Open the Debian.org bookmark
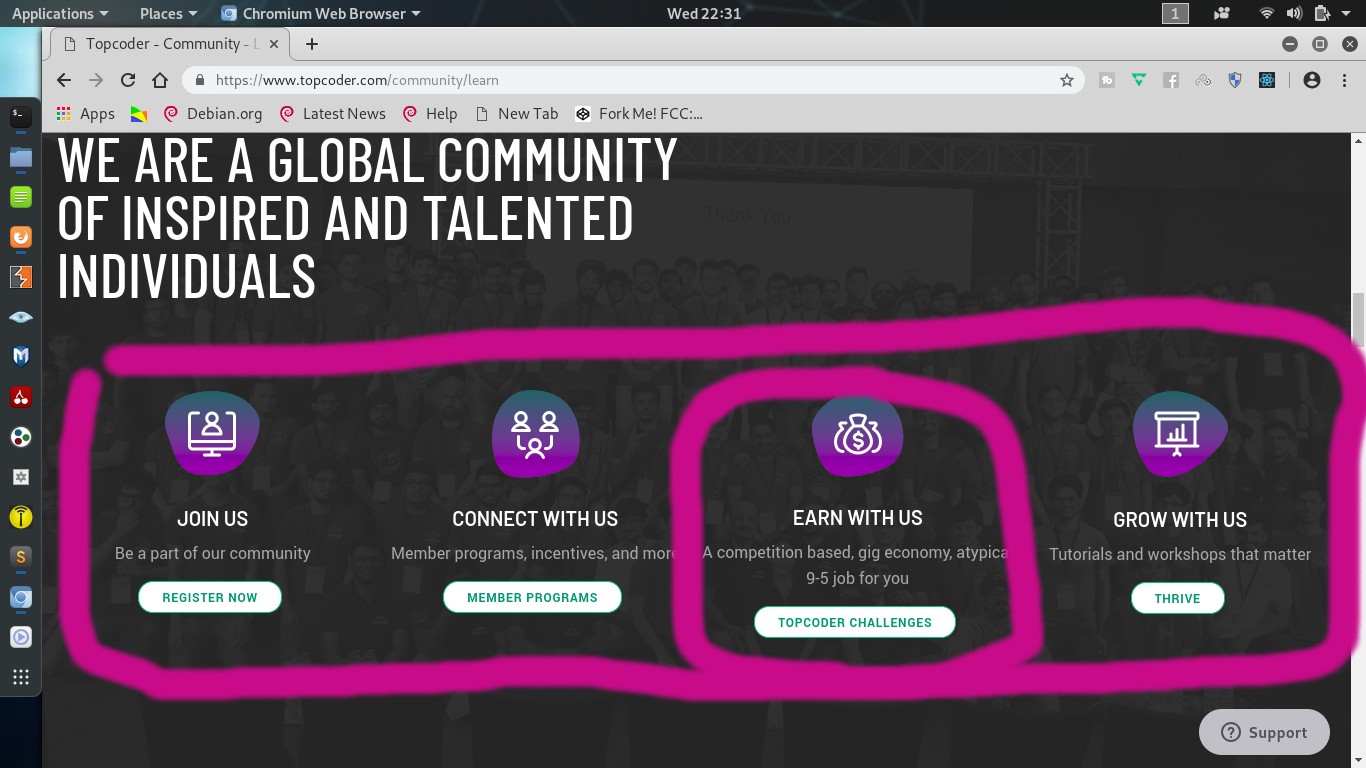Screen dimensions: 1366x768 pos(213,114)
